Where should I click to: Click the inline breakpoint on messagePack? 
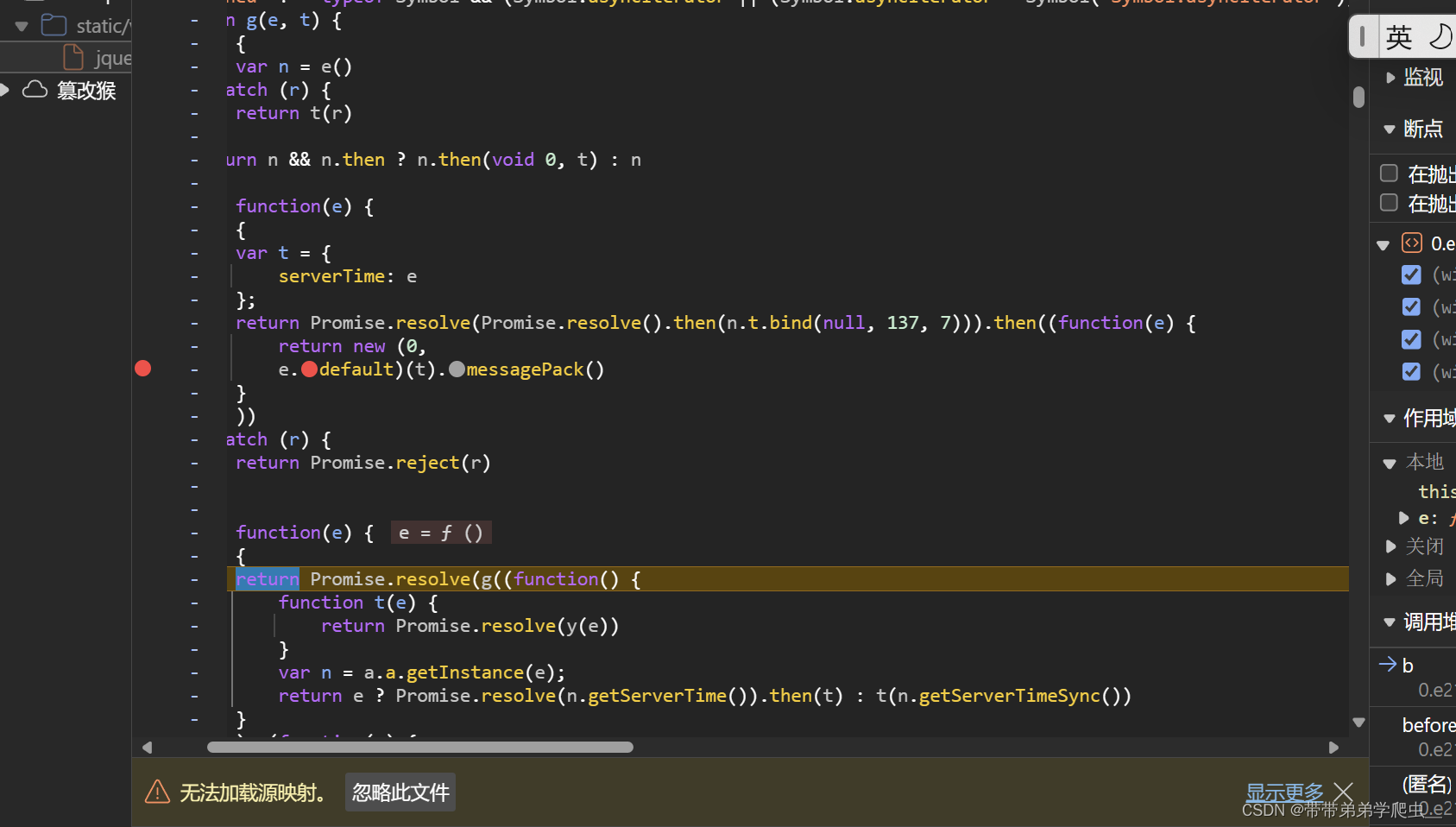point(457,369)
